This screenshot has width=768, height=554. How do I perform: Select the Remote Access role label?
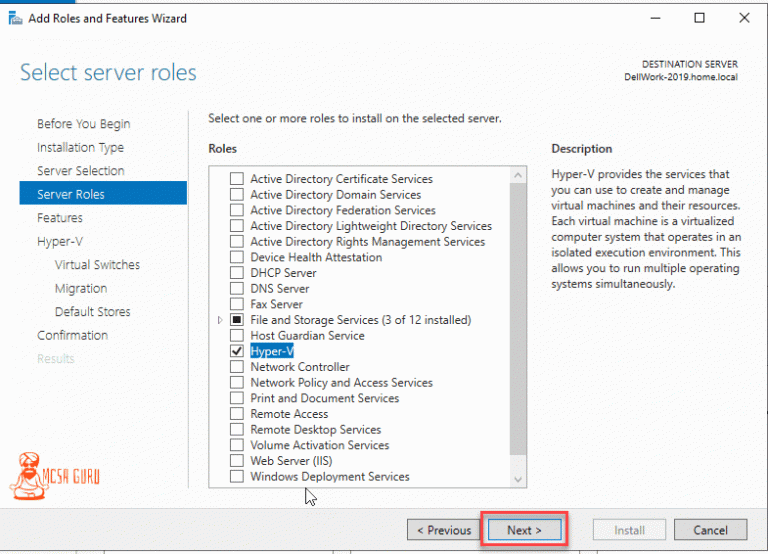point(289,414)
